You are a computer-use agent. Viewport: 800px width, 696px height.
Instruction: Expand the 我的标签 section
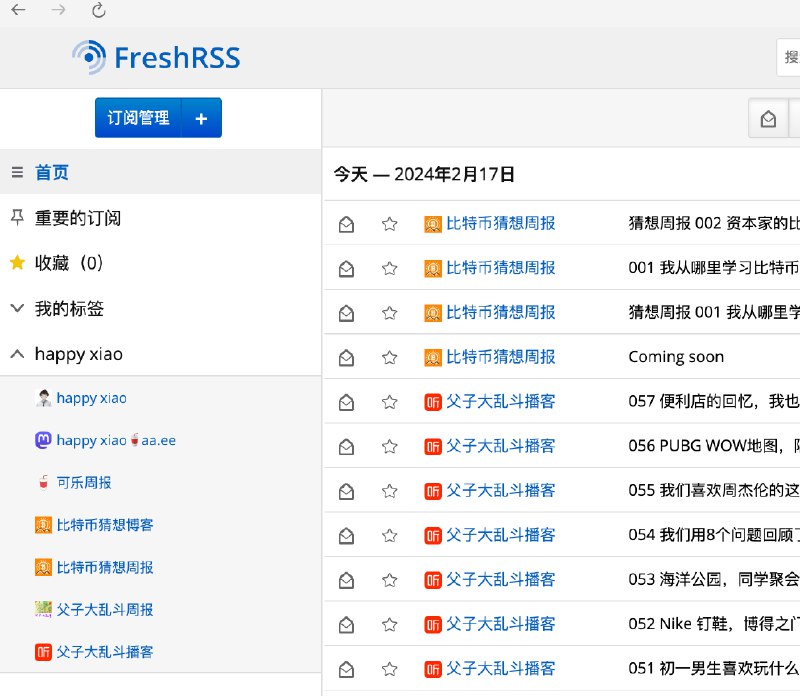pos(18,308)
